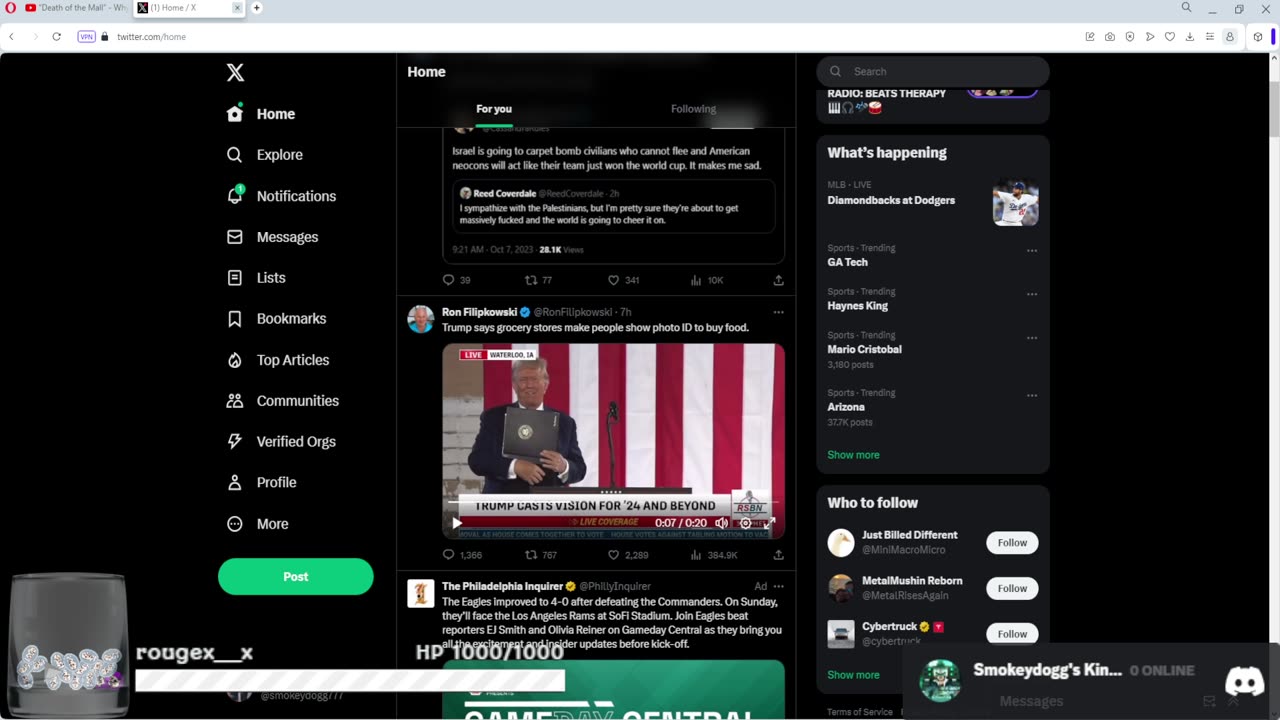
Task: Open browser downloads icon
Action: tap(1189, 37)
